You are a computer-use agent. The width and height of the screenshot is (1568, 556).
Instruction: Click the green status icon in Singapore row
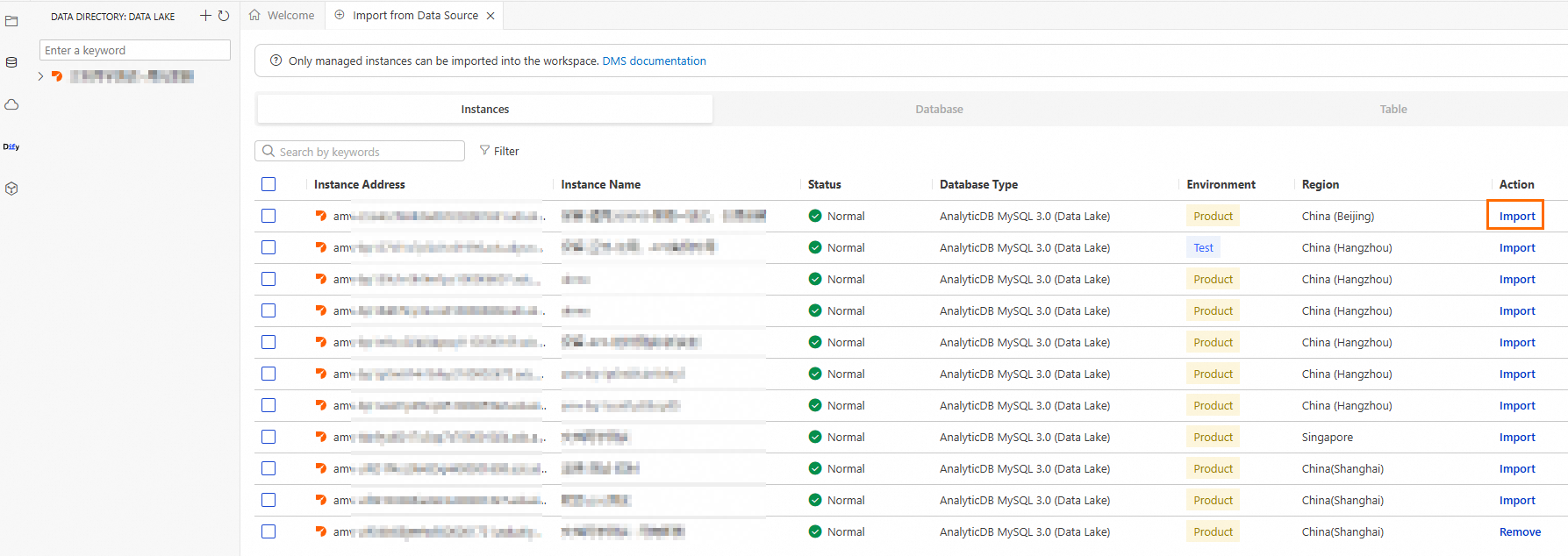(x=815, y=437)
